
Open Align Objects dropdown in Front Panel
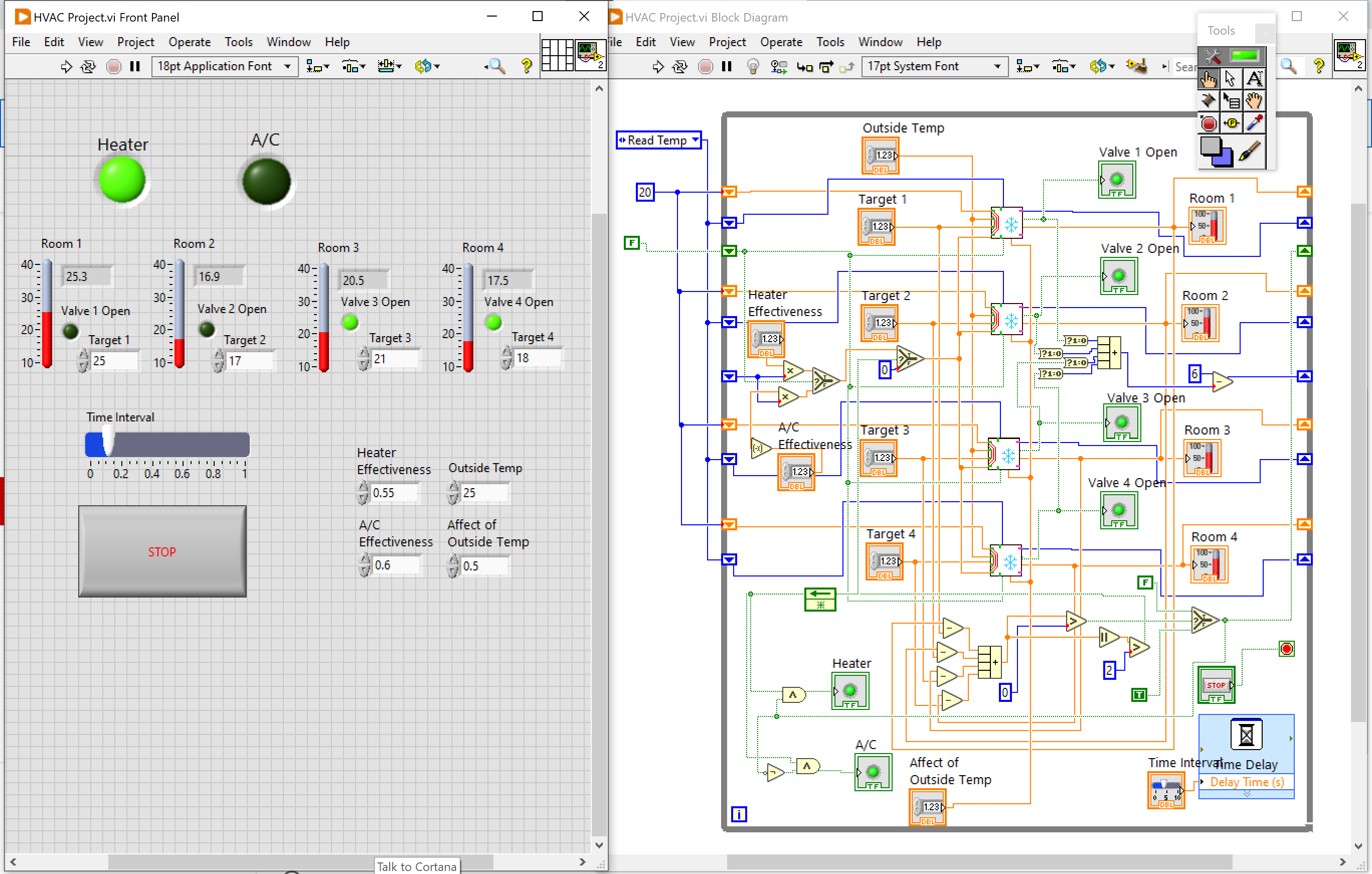coord(317,67)
